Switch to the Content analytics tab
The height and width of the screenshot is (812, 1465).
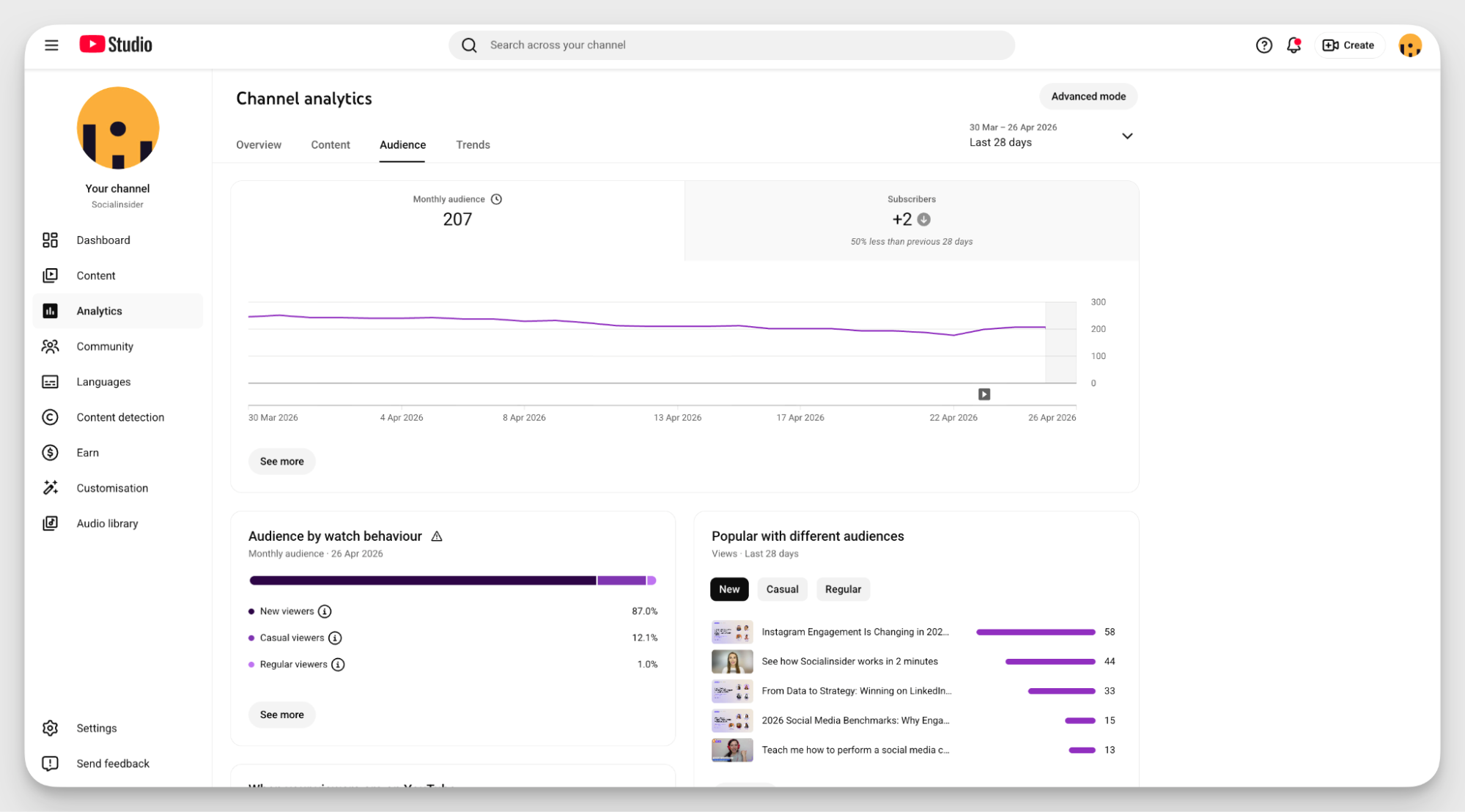click(331, 145)
